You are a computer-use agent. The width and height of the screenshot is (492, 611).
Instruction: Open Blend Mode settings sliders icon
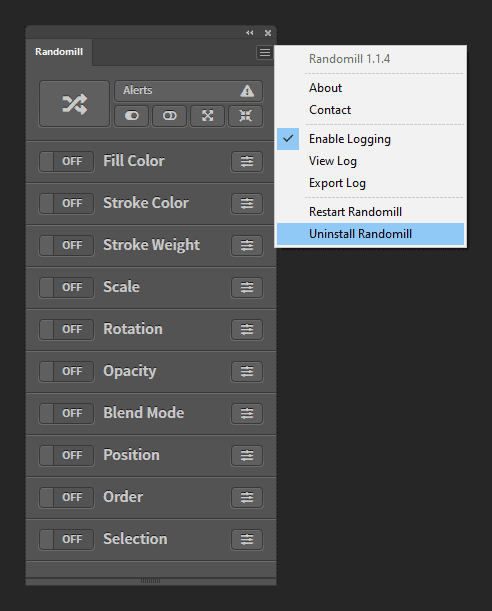coord(247,413)
